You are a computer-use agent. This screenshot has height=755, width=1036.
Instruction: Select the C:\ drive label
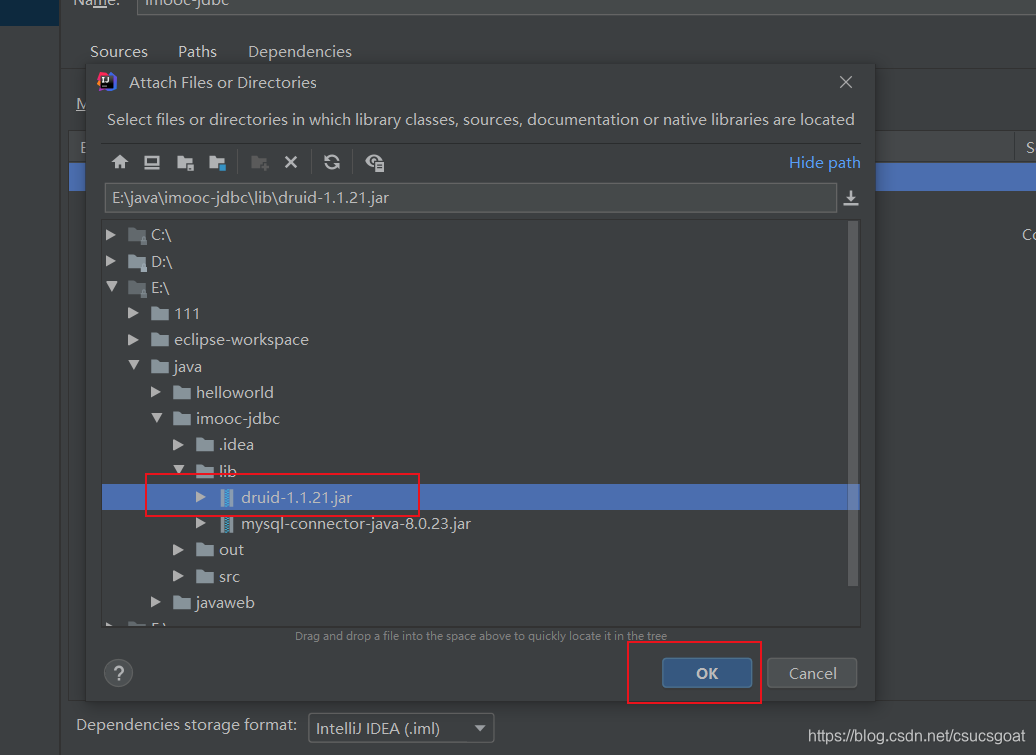(161, 235)
